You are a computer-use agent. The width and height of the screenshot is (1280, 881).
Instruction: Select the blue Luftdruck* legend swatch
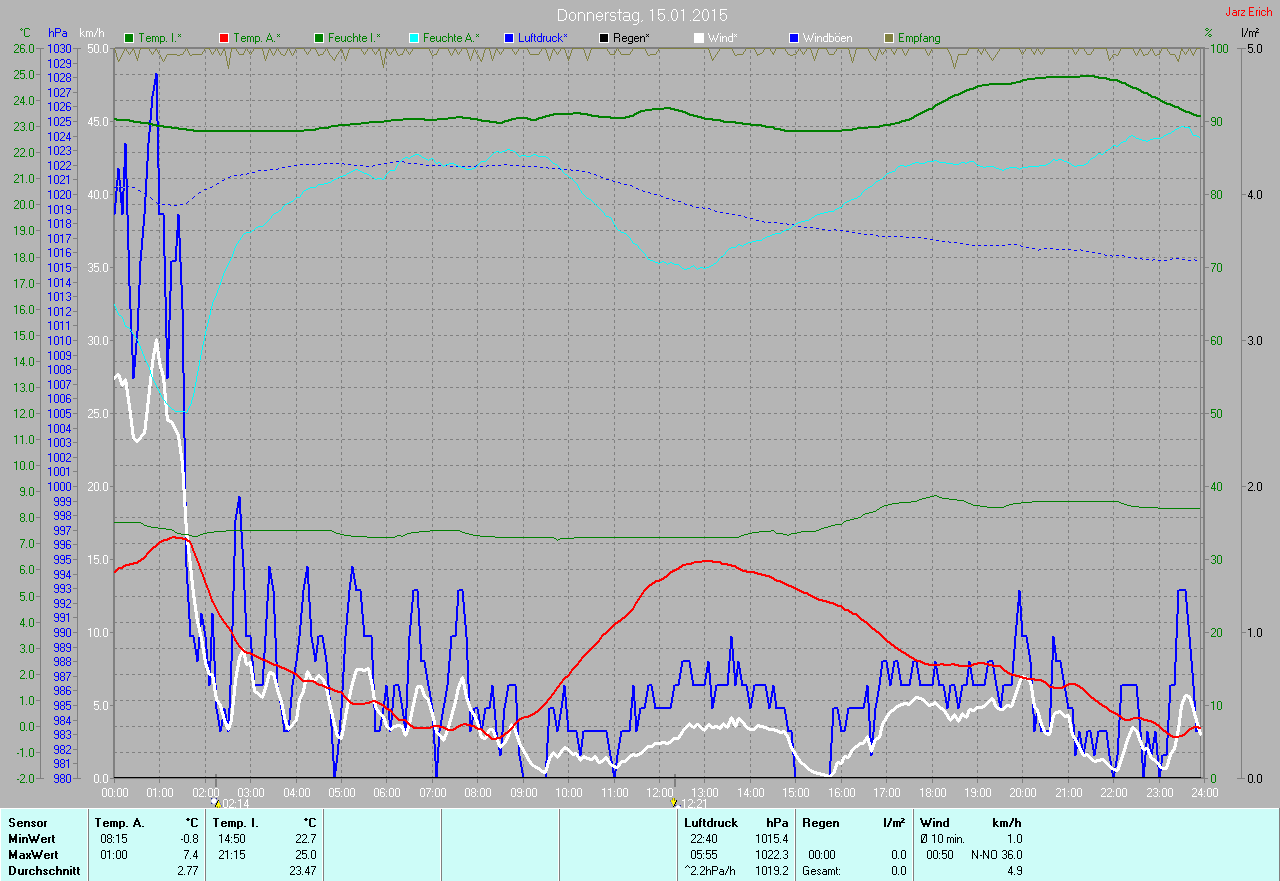tap(509, 38)
